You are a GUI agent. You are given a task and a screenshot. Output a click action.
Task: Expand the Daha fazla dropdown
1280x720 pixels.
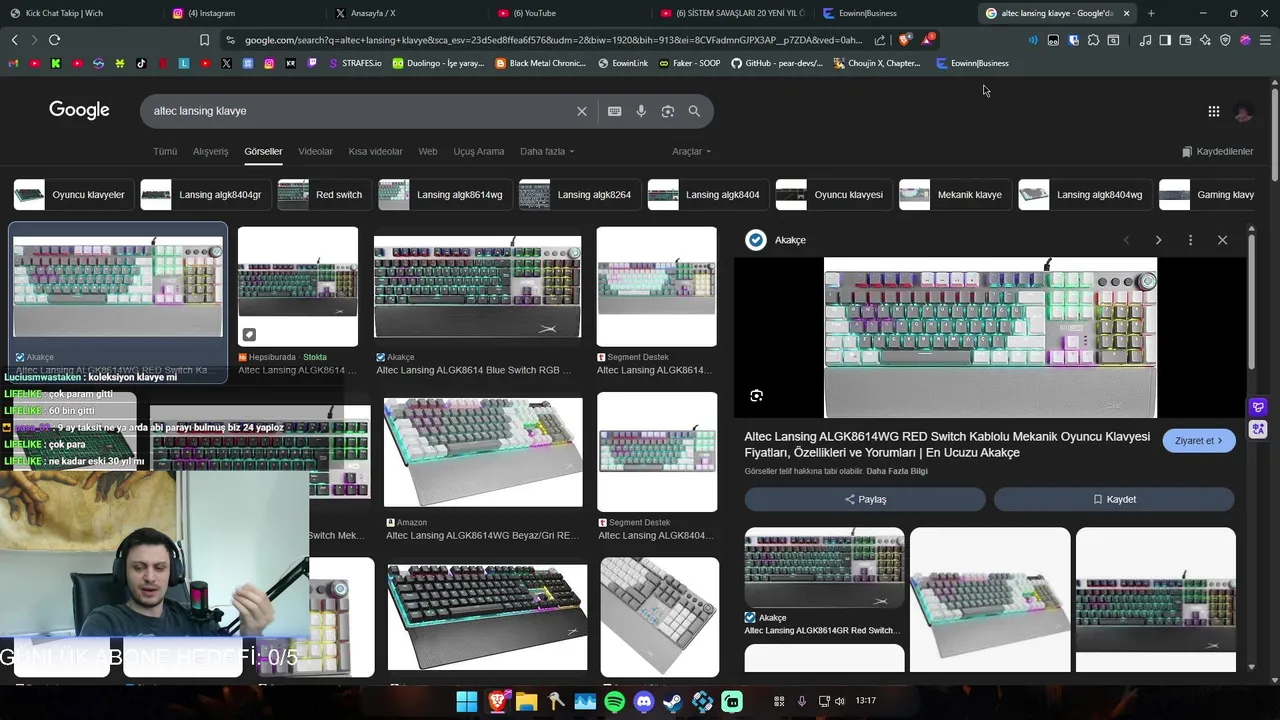[547, 151]
